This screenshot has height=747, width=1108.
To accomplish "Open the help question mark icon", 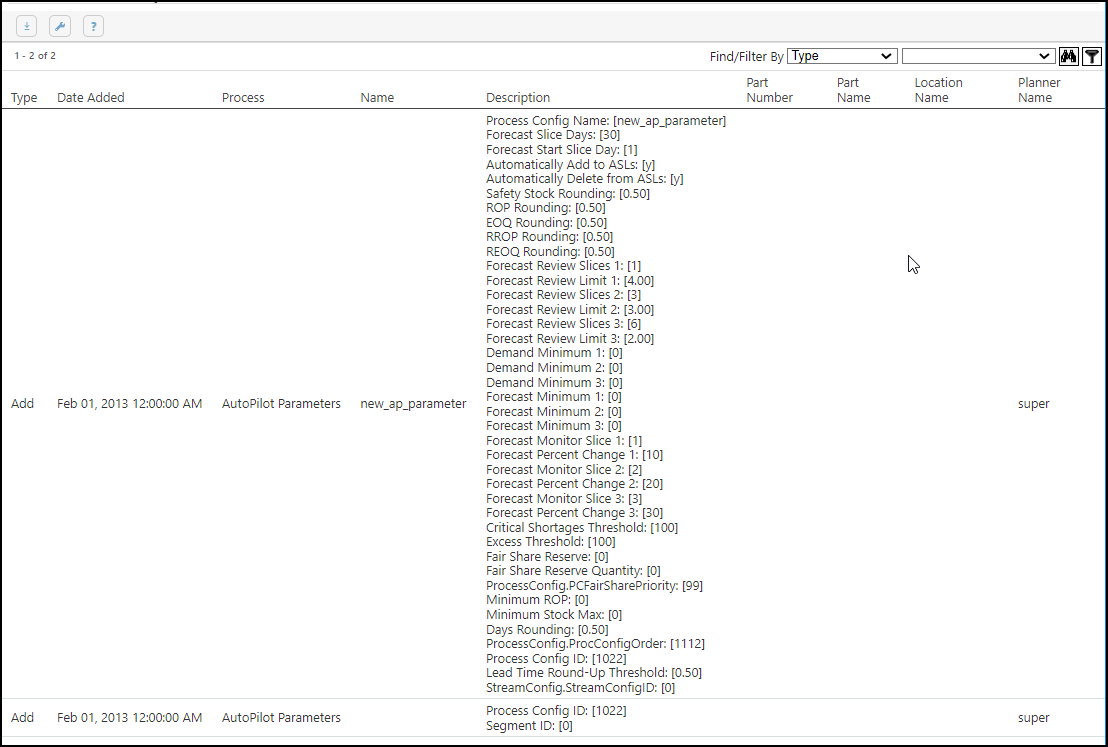I will [x=93, y=26].
